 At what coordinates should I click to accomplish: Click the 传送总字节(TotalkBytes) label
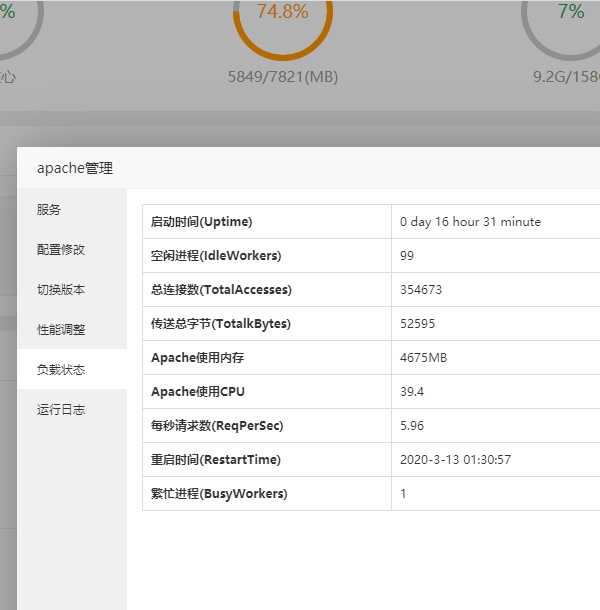coord(221,324)
